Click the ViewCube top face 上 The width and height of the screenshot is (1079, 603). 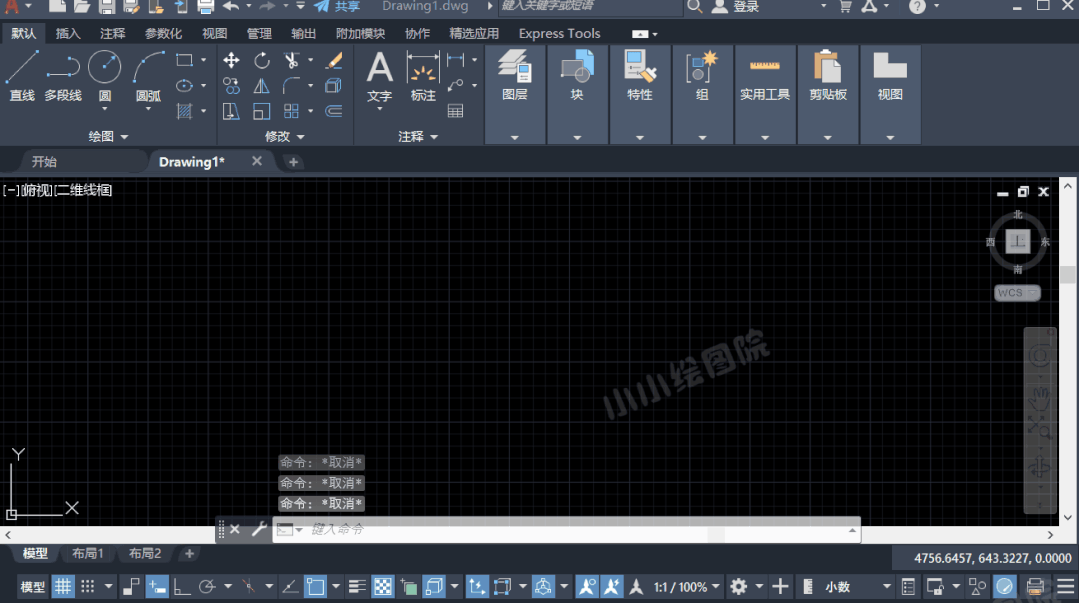pos(1018,241)
